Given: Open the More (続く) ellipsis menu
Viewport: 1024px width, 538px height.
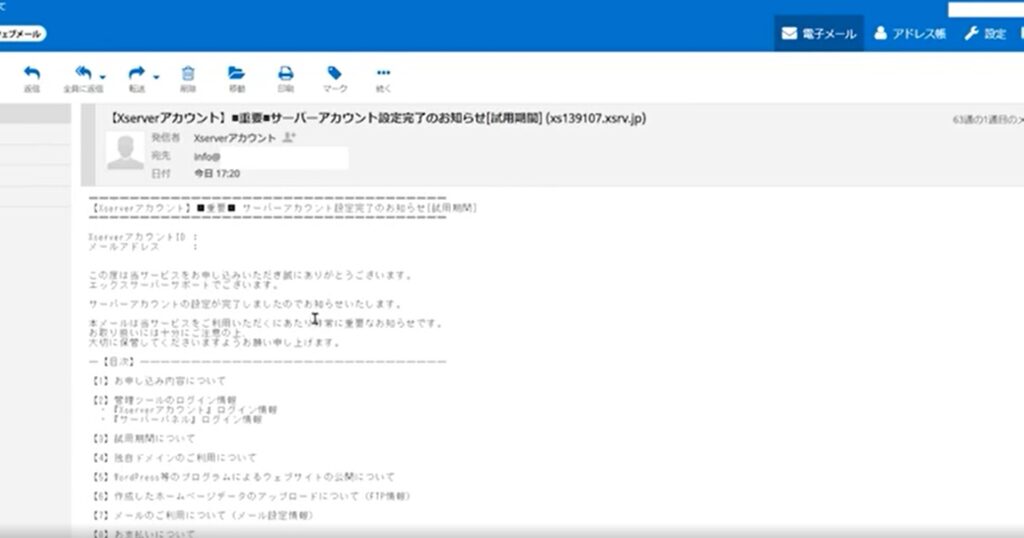Looking at the screenshot, I should (383, 72).
